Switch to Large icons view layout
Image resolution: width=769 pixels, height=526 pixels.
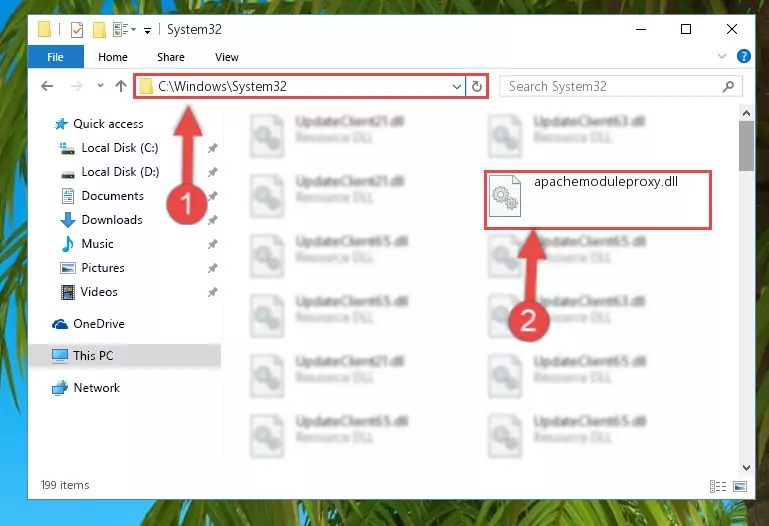[x=740, y=486]
